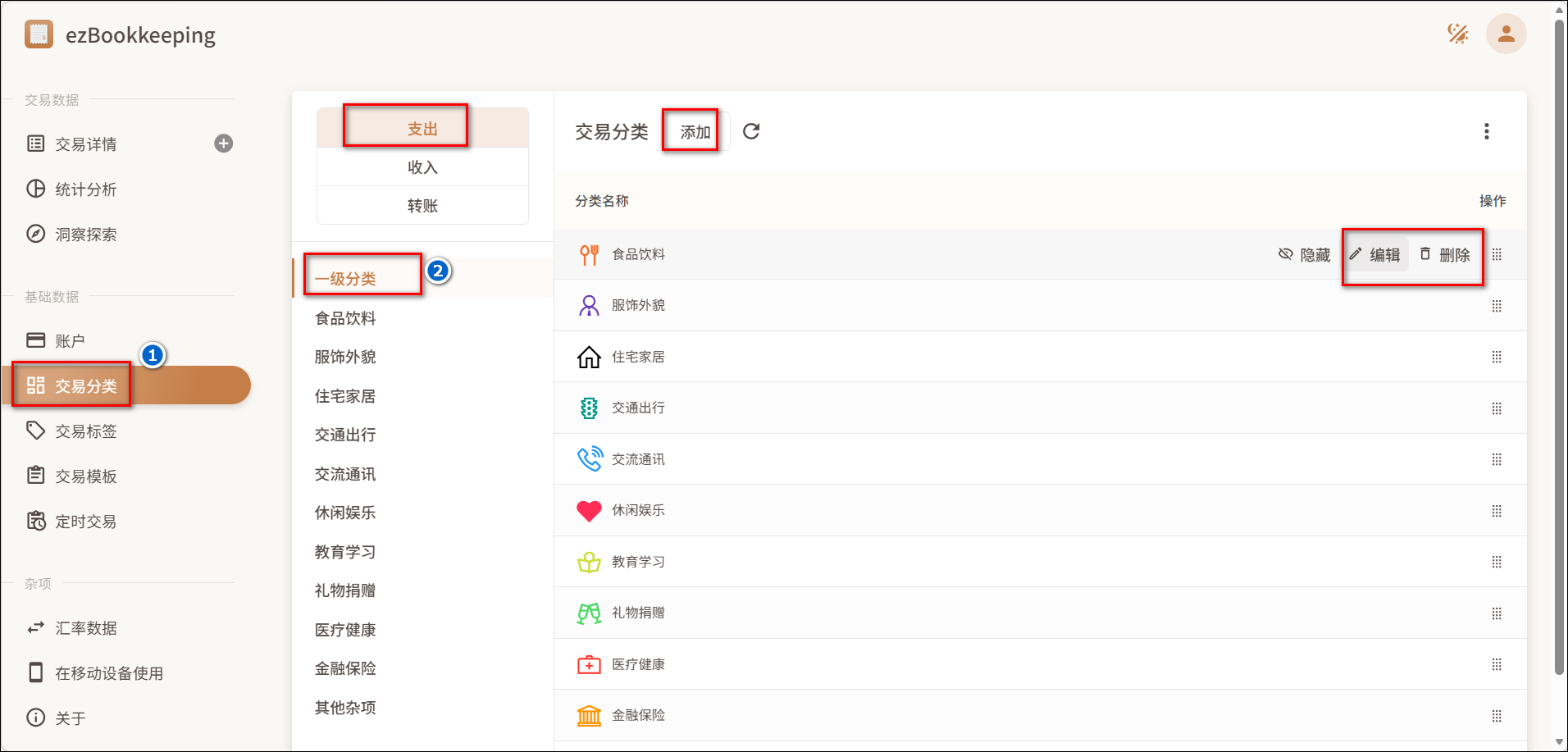
Task: Select 医疗健康 in the category list
Action: [345, 630]
